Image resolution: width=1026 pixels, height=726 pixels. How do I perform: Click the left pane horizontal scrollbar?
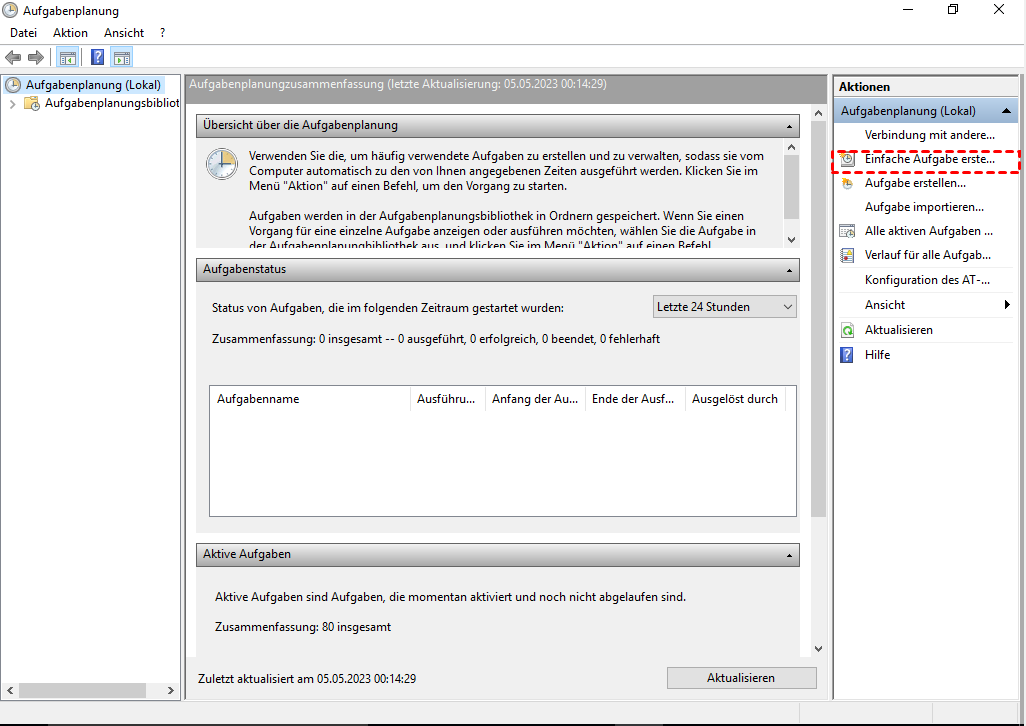[x=90, y=690]
